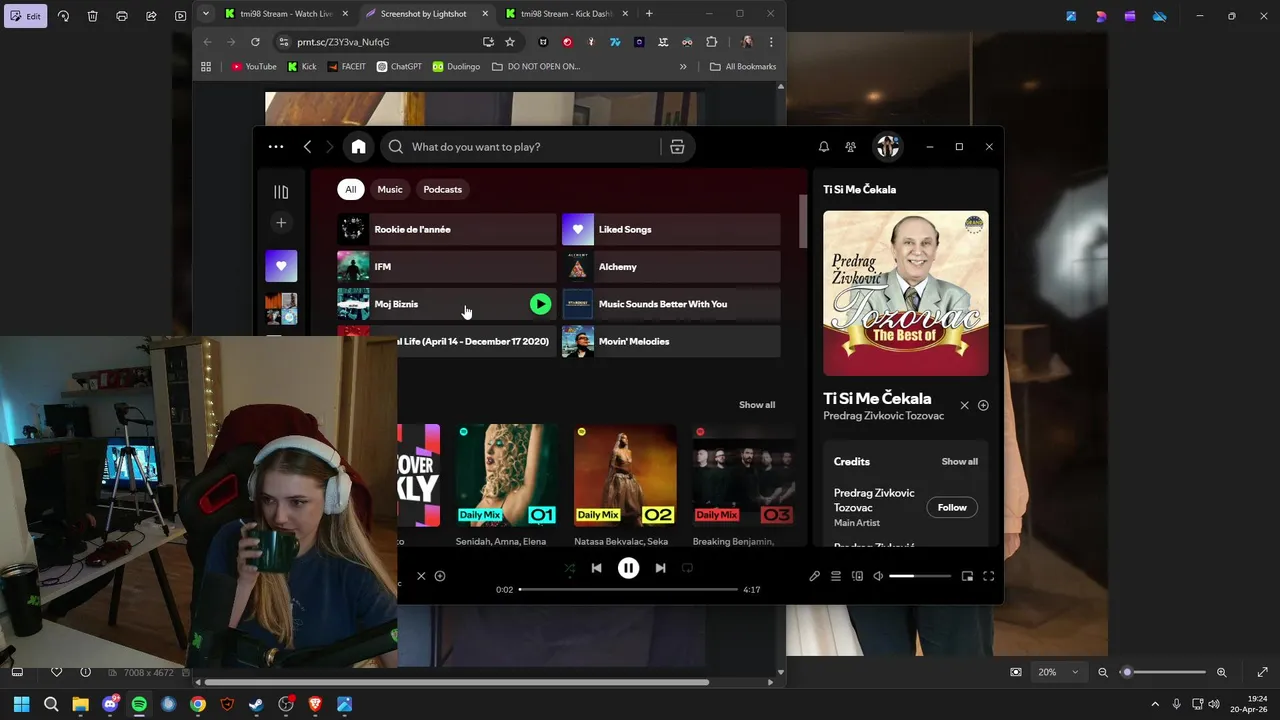Open Spotify Browse icon beside search

pyautogui.click(x=677, y=147)
